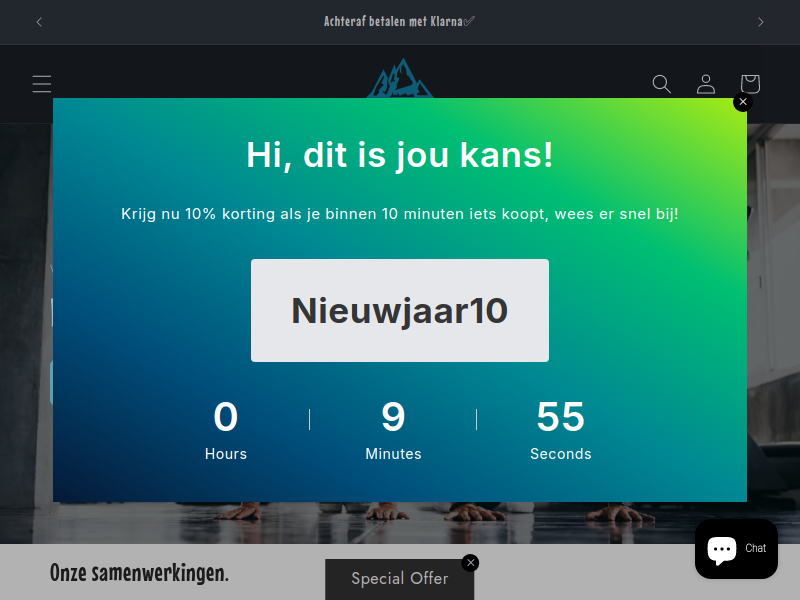Screen dimensions: 800x600
Task: Click the mountain store logo
Action: pyautogui.click(x=400, y=78)
